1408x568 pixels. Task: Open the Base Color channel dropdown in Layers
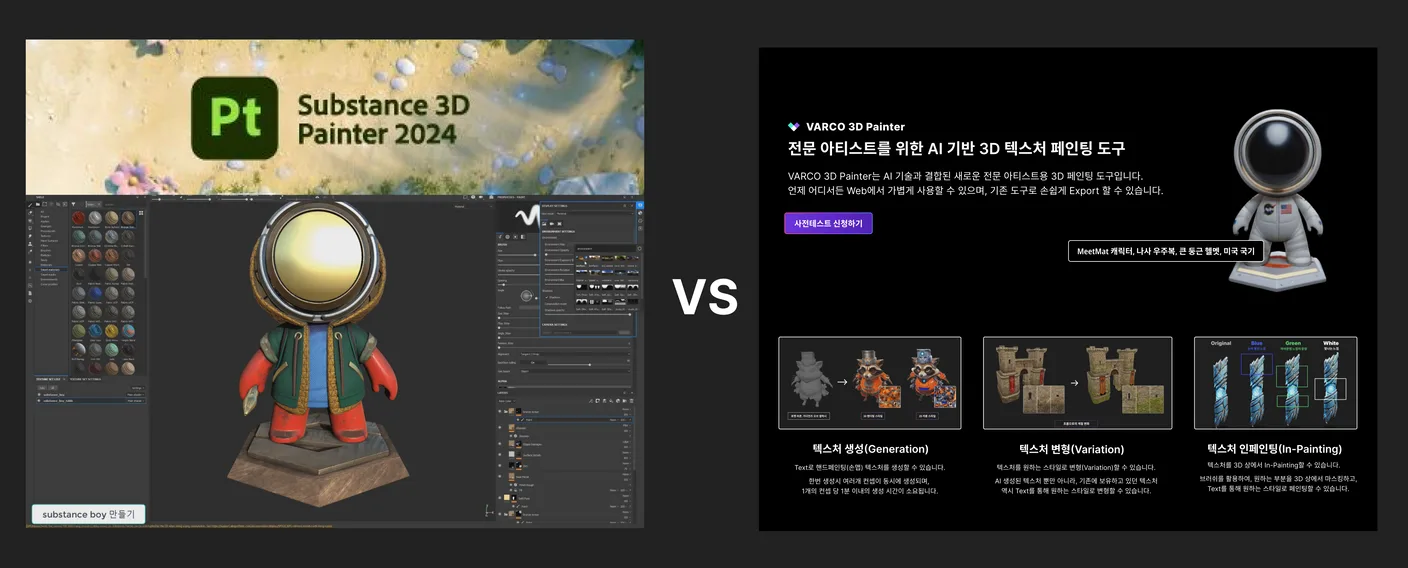507,401
